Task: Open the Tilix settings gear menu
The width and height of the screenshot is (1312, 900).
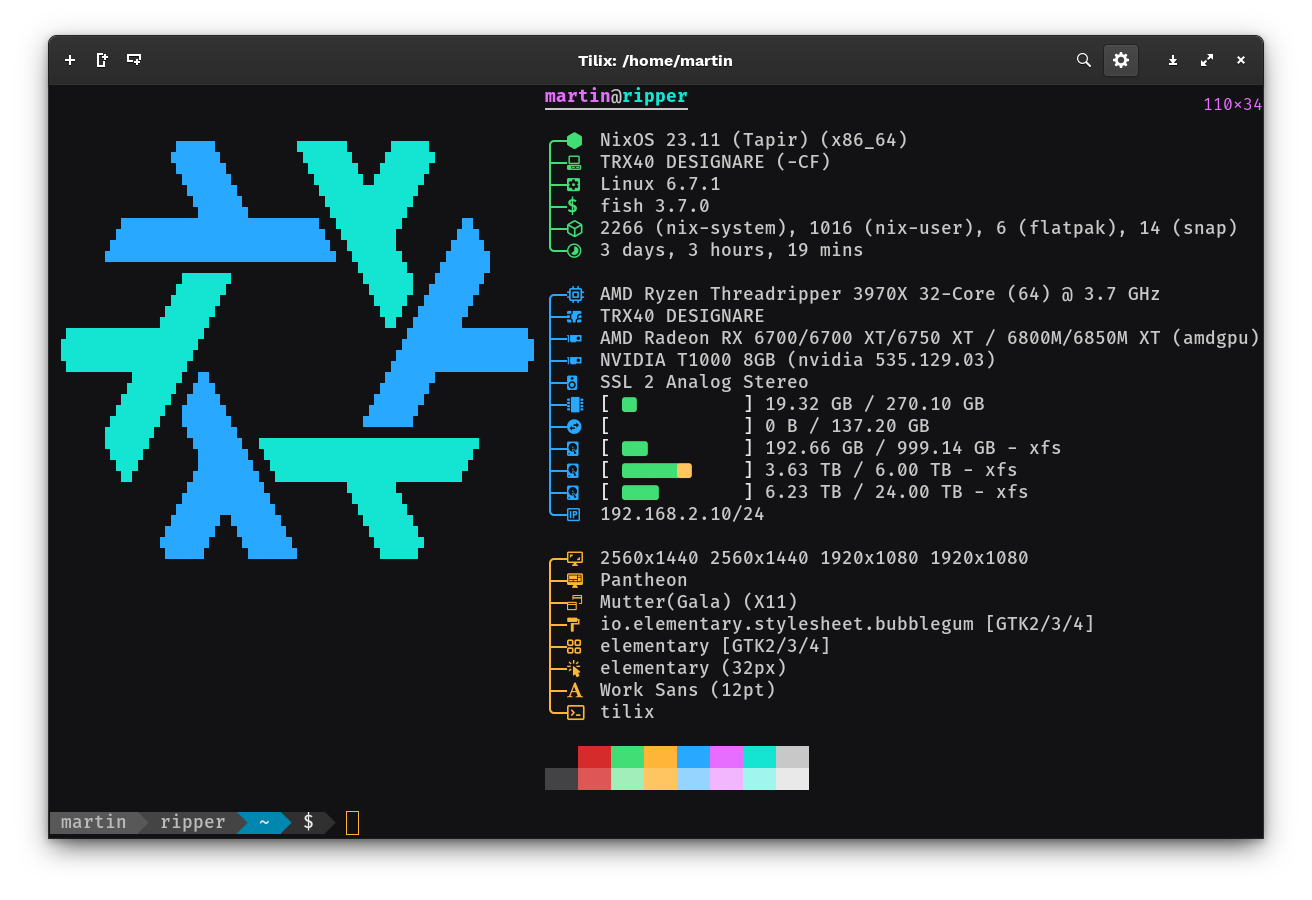Action: click(x=1121, y=60)
